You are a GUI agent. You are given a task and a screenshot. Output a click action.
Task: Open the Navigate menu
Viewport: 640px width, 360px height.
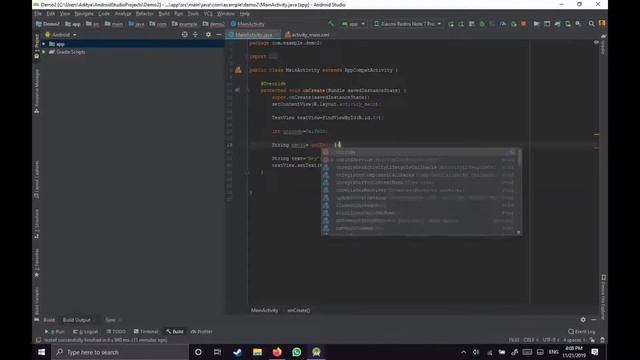click(84, 13)
